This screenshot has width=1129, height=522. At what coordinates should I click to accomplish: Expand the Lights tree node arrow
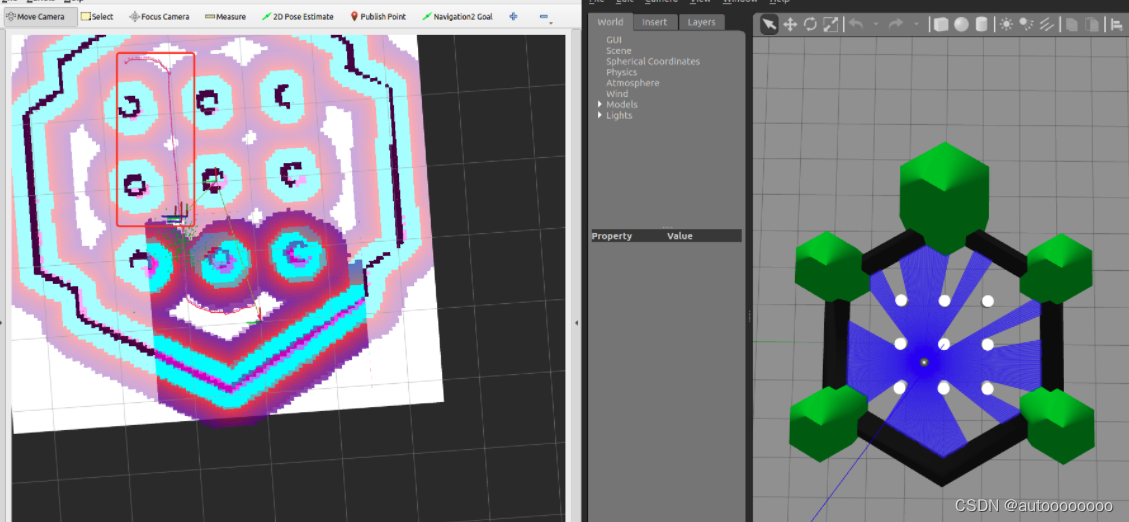pos(600,115)
